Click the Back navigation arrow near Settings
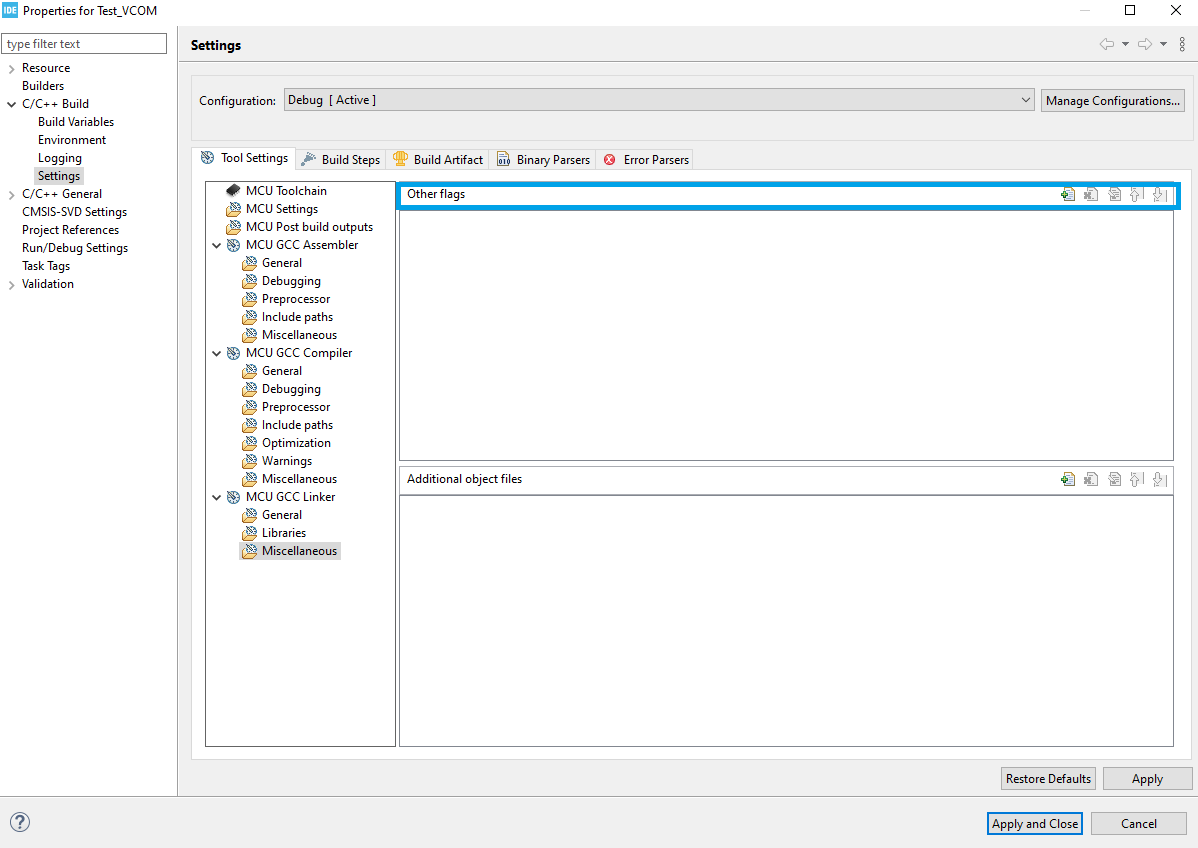Image resolution: width=1198 pixels, height=848 pixels. coord(1106,44)
